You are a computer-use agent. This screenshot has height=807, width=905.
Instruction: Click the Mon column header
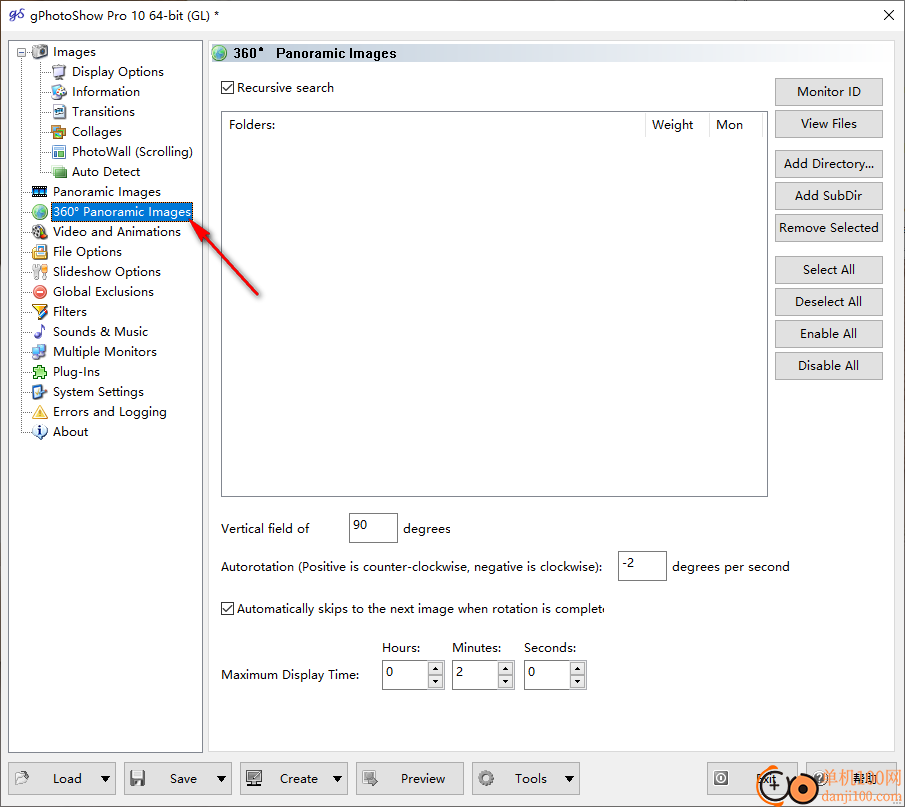coord(736,125)
